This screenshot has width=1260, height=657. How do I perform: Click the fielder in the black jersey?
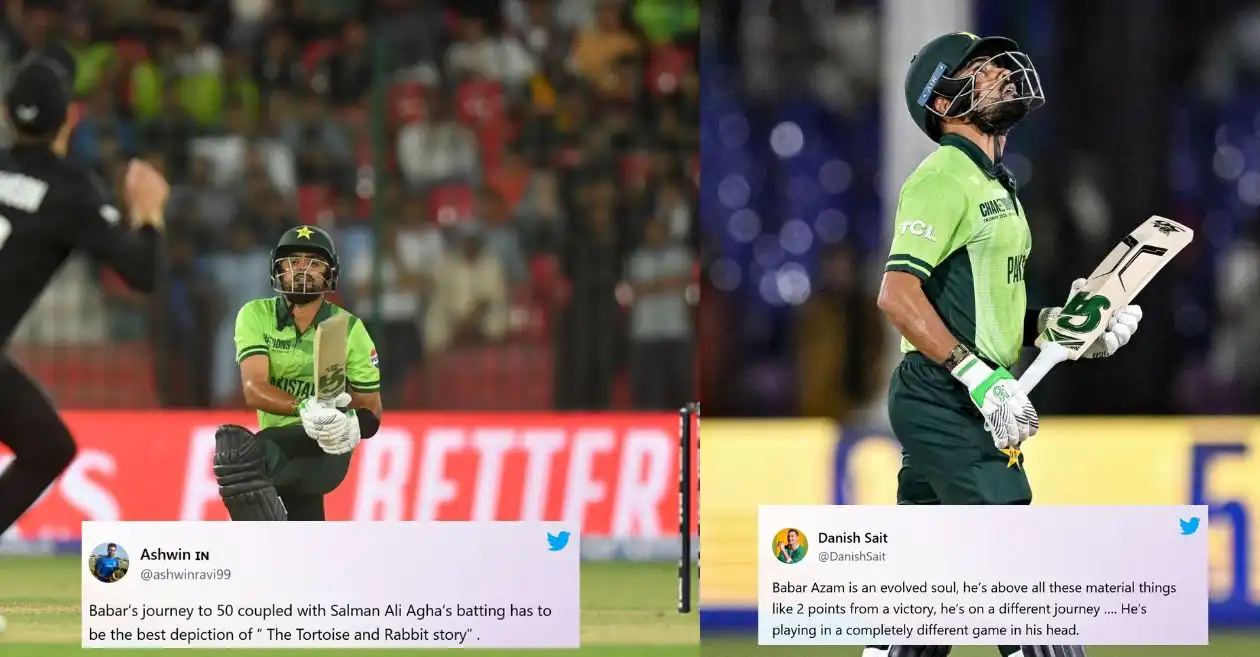60,300
